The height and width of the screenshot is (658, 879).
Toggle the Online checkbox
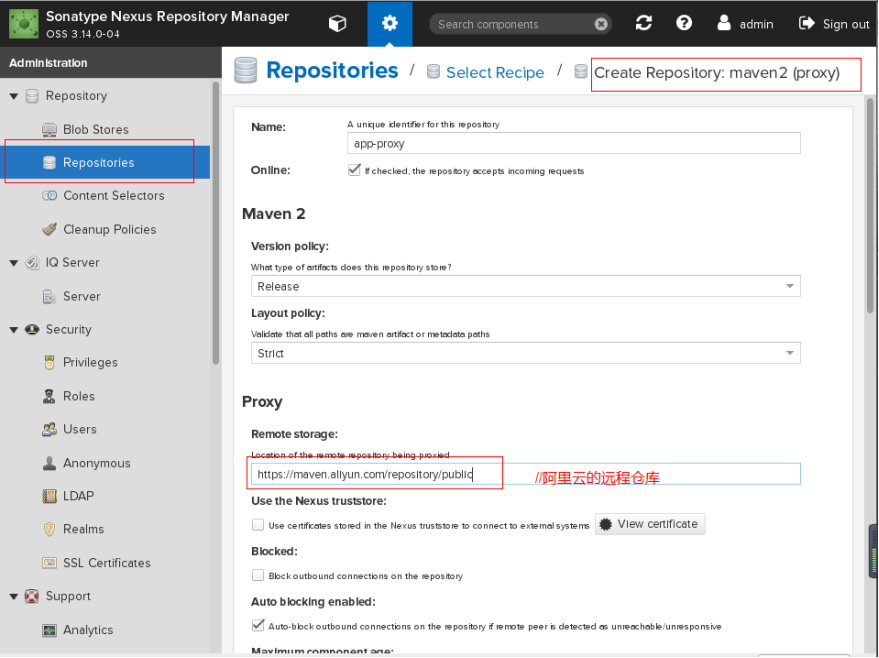tap(354, 170)
